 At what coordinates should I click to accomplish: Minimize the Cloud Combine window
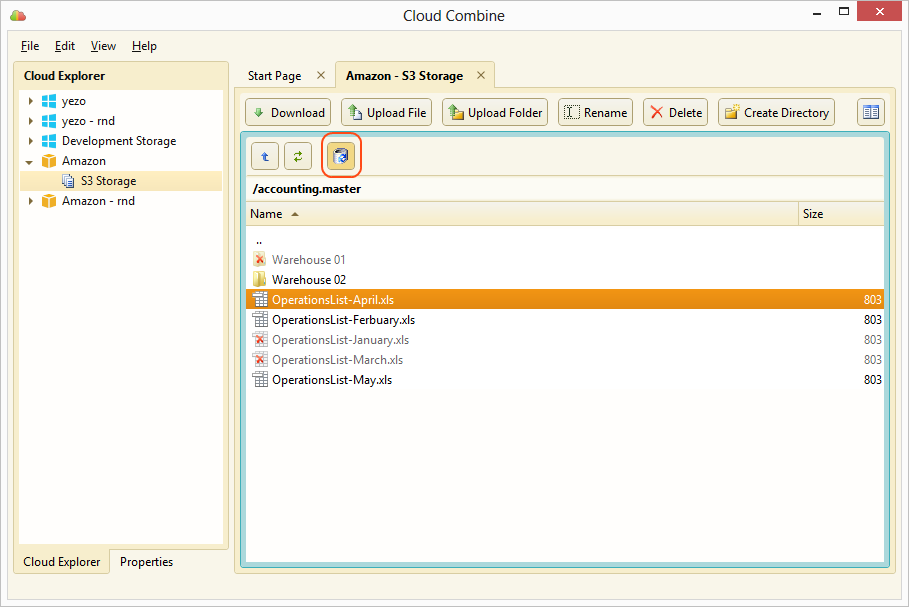click(817, 13)
